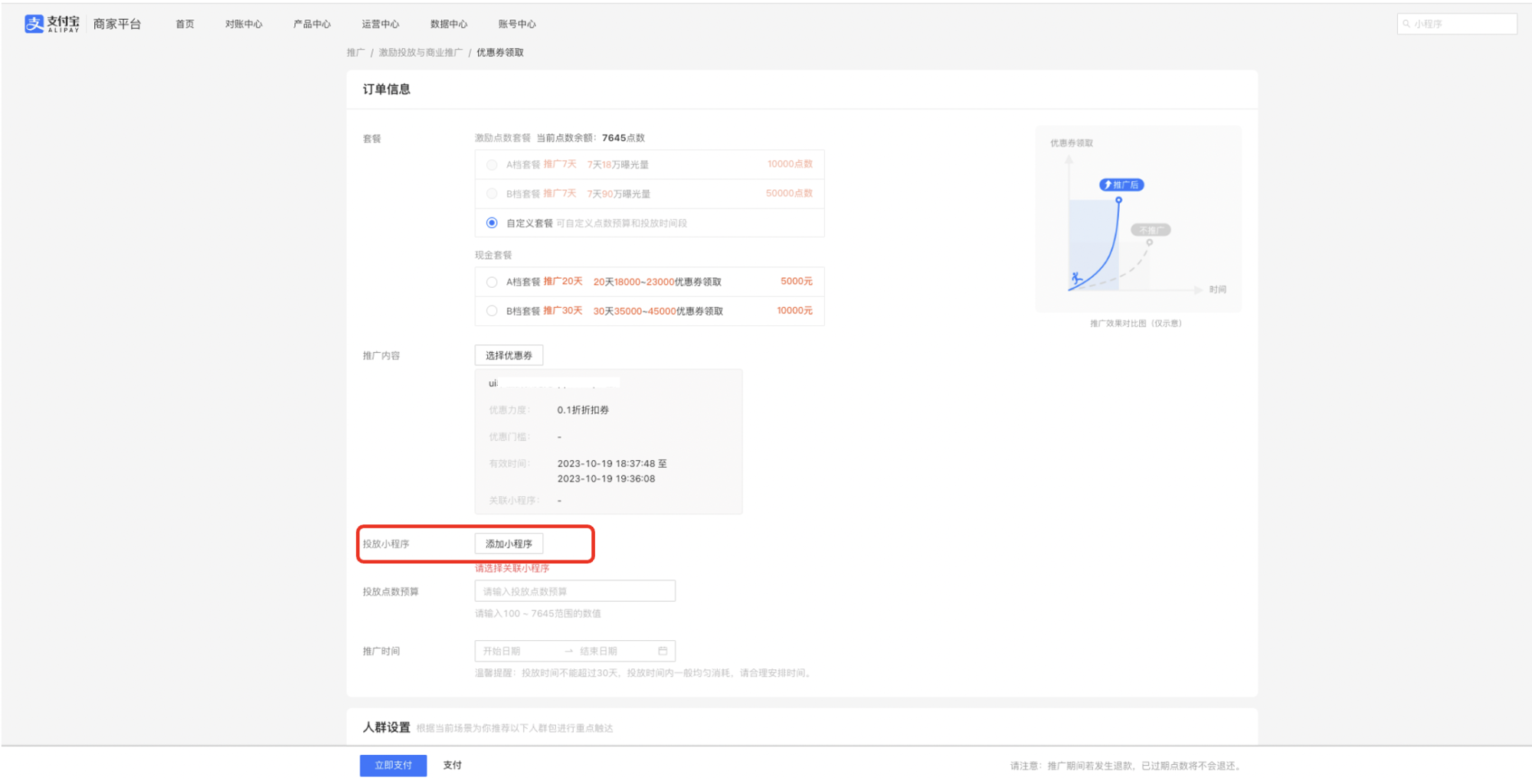The width and height of the screenshot is (1532, 784).
Task: Open the 数据中心 menu
Action: tap(449, 24)
